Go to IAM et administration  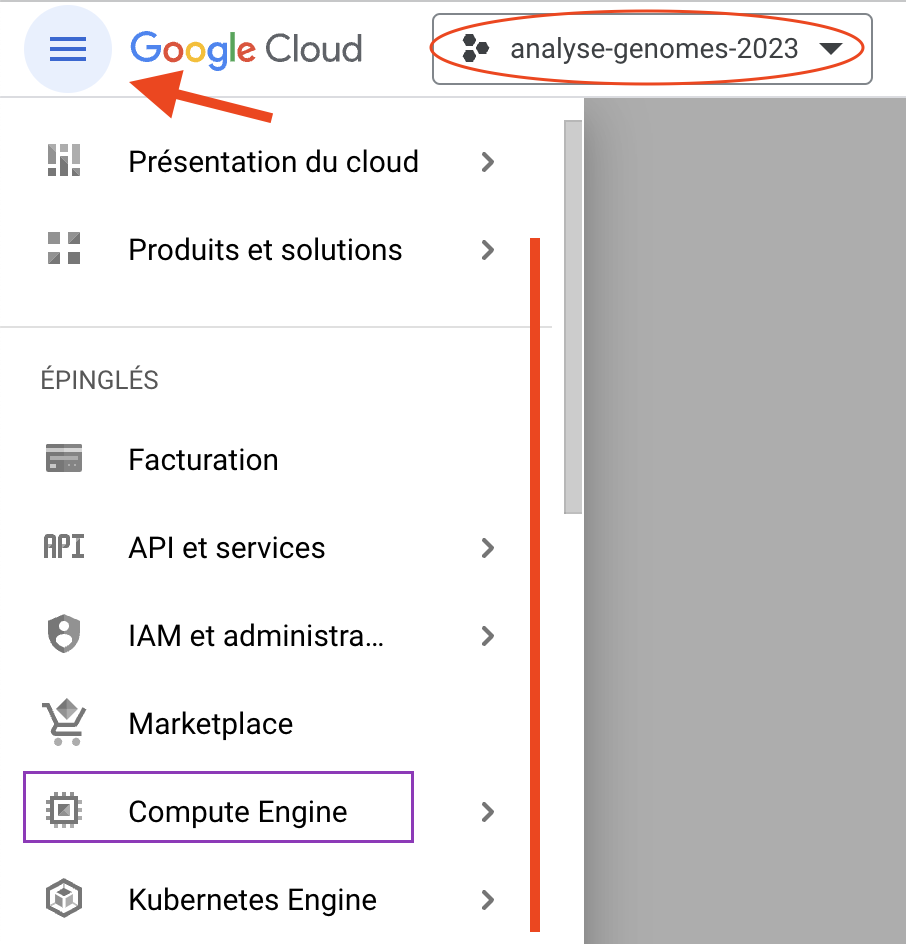(x=256, y=636)
